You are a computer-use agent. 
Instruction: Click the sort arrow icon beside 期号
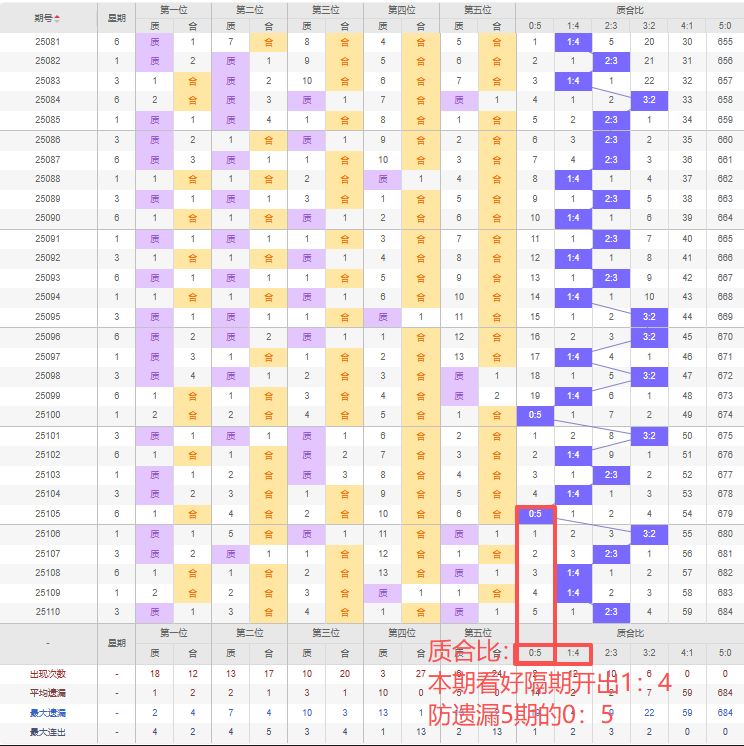[57, 18]
